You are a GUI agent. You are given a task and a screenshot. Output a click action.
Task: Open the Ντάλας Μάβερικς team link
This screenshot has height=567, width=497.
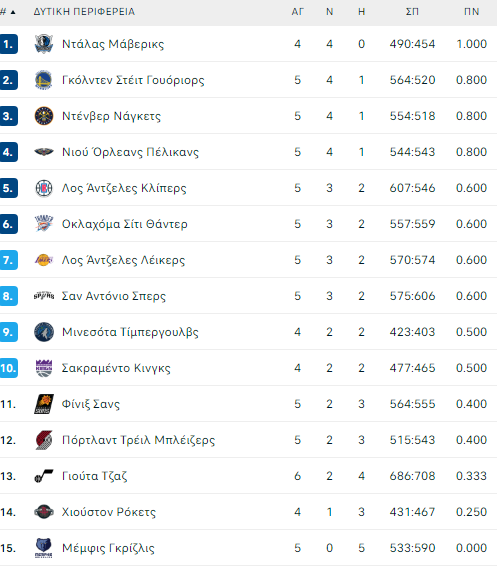[x=113, y=44]
